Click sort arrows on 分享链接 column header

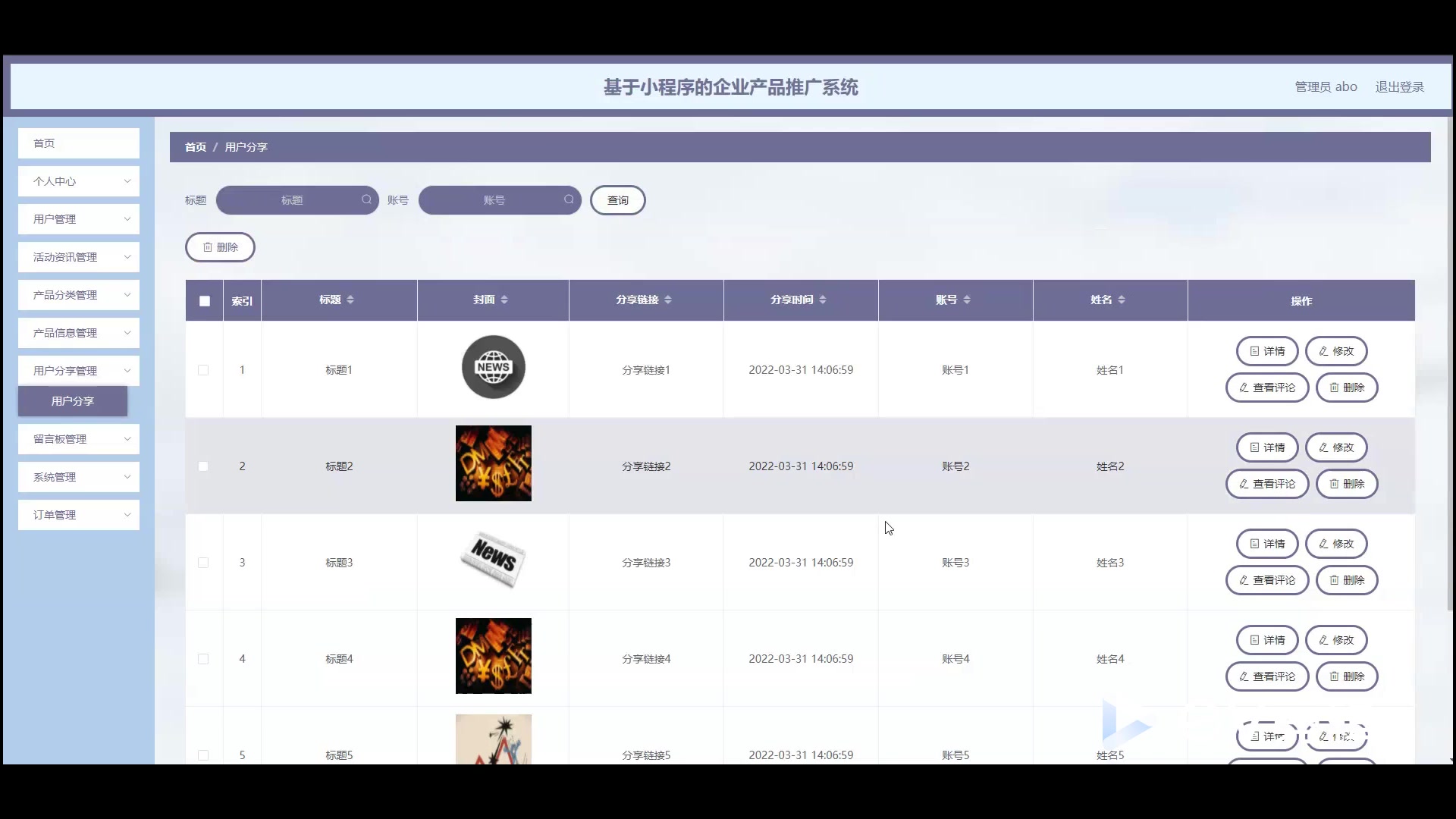tap(668, 300)
